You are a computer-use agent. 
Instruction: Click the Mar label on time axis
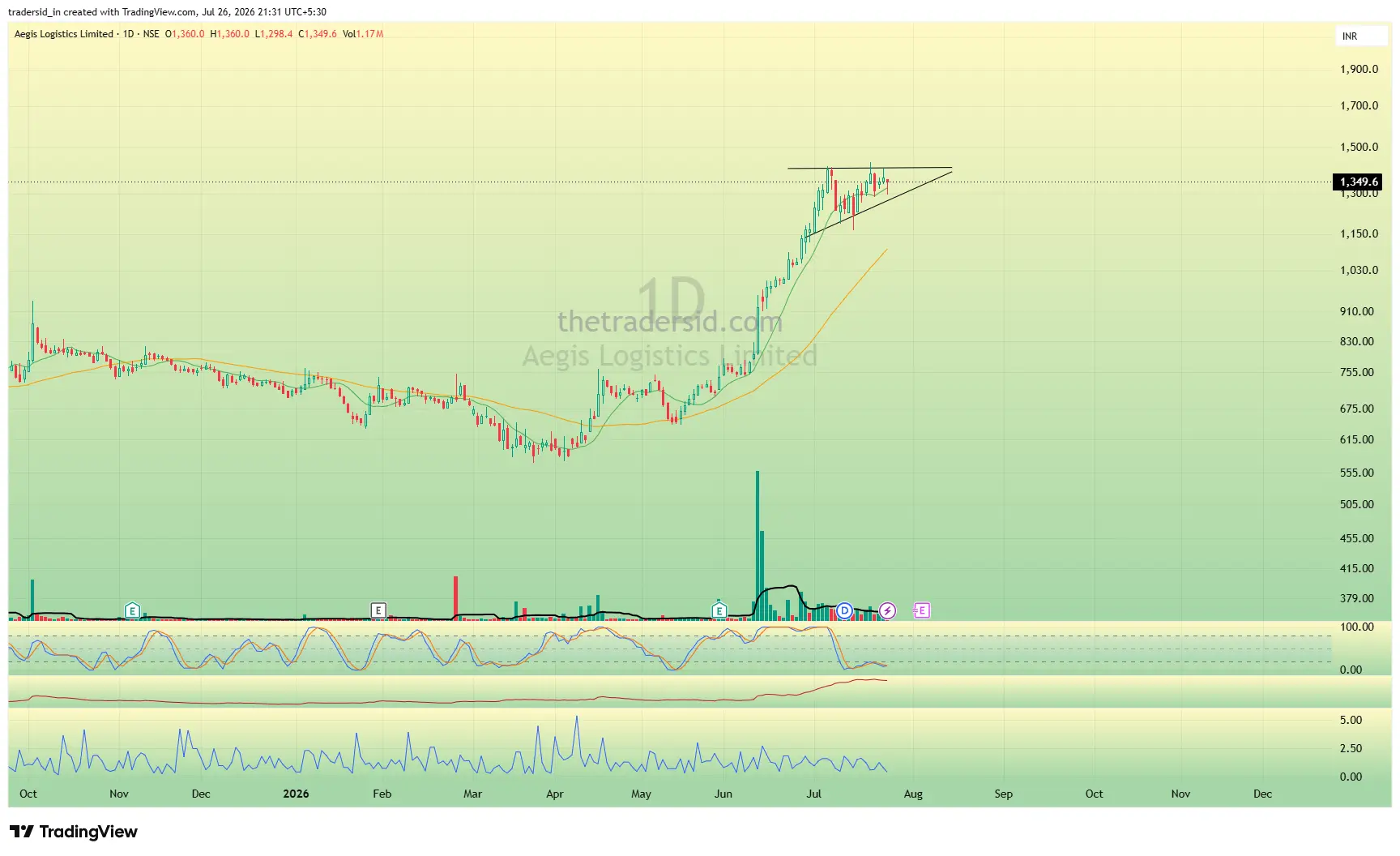click(x=472, y=794)
